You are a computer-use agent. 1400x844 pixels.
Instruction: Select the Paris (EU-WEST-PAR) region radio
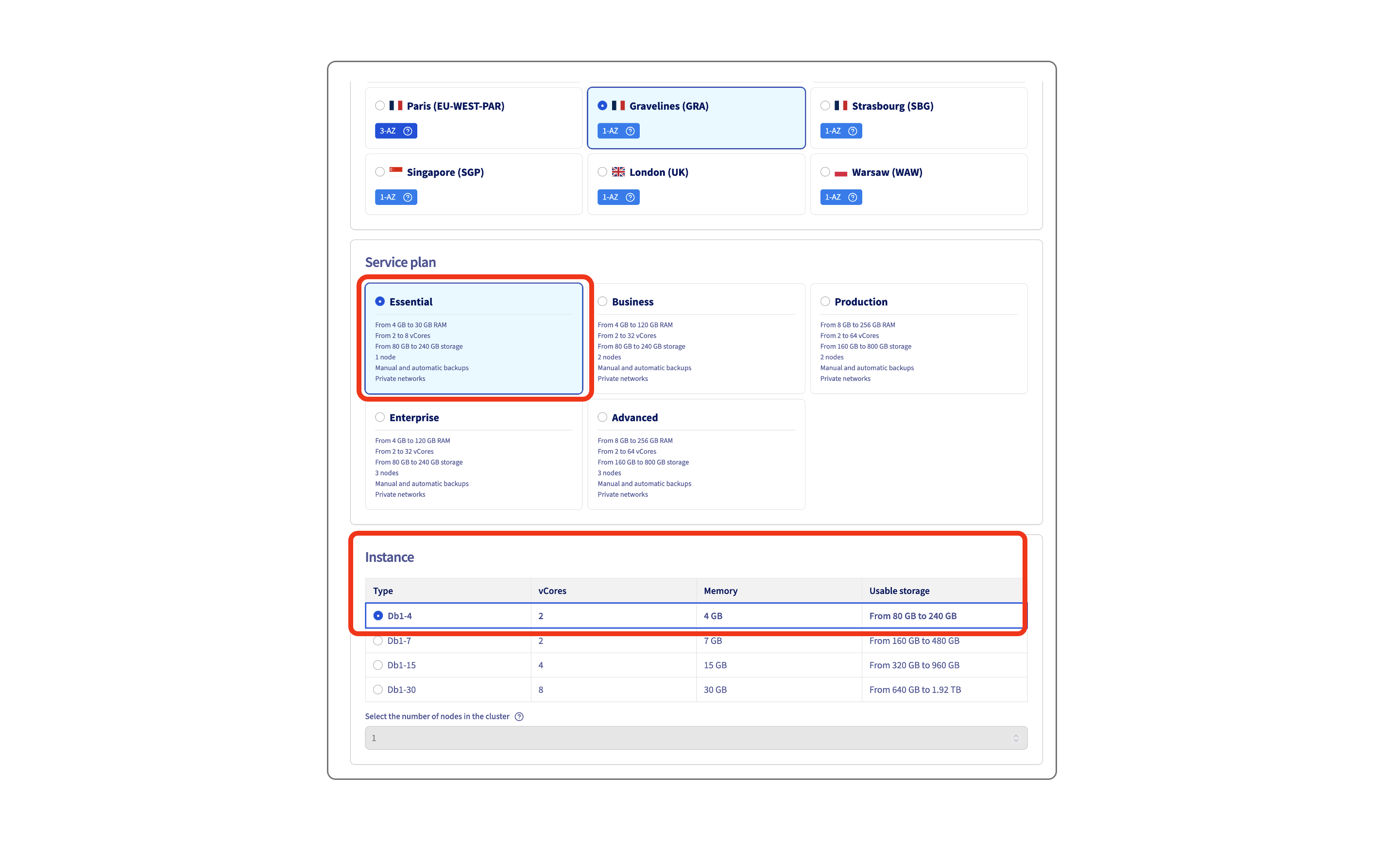[x=380, y=106]
